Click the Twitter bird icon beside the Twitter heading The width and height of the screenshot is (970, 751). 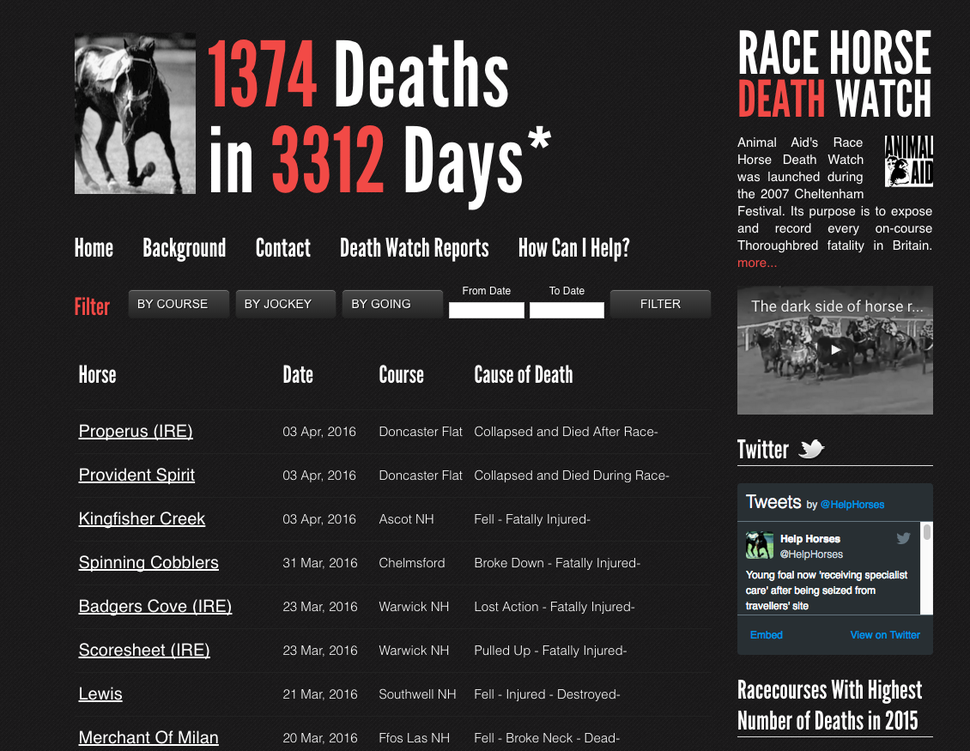[x=811, y=448]
